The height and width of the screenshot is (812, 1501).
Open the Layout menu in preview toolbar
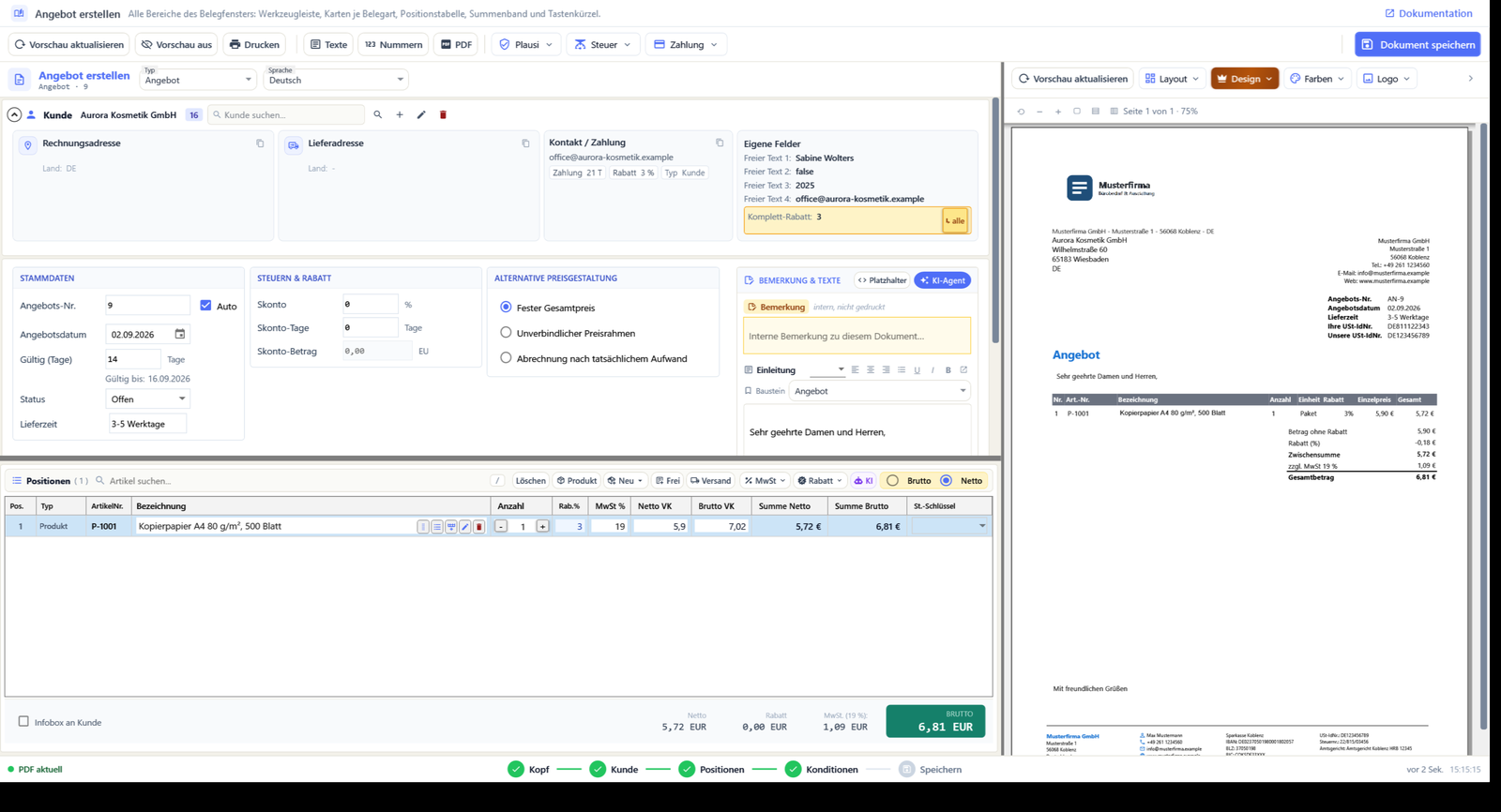(1172, 79)
